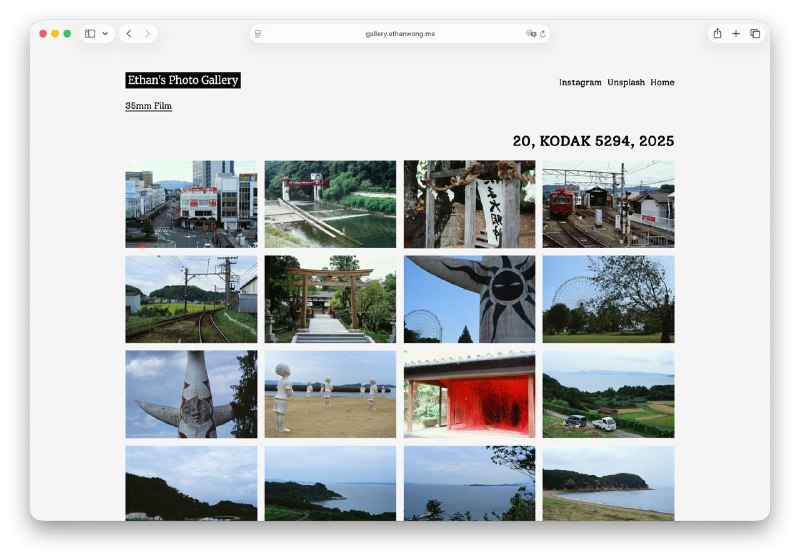This screenshot has height=560, width=800.
Task: Expand the sidebar tab group dropdown
Action: click(x=106, y=34)
